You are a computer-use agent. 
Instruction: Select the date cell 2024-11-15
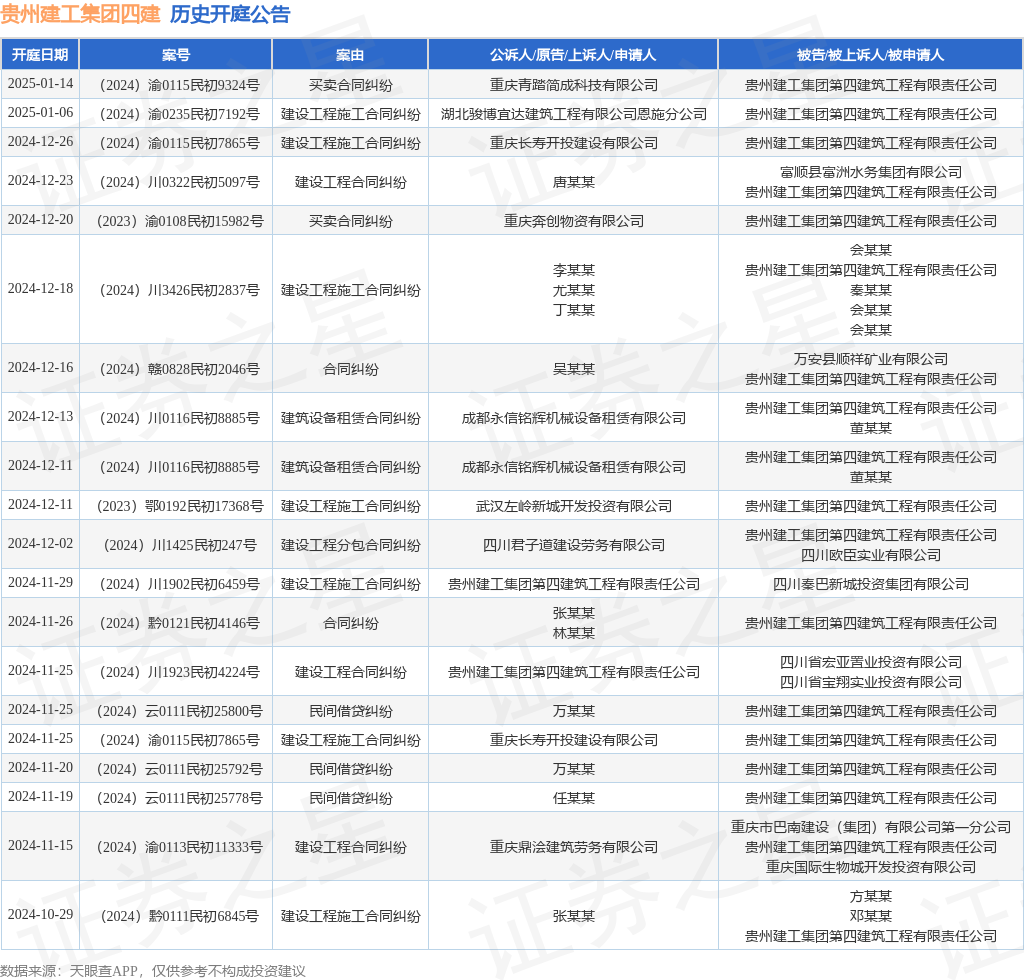(40, 846)
